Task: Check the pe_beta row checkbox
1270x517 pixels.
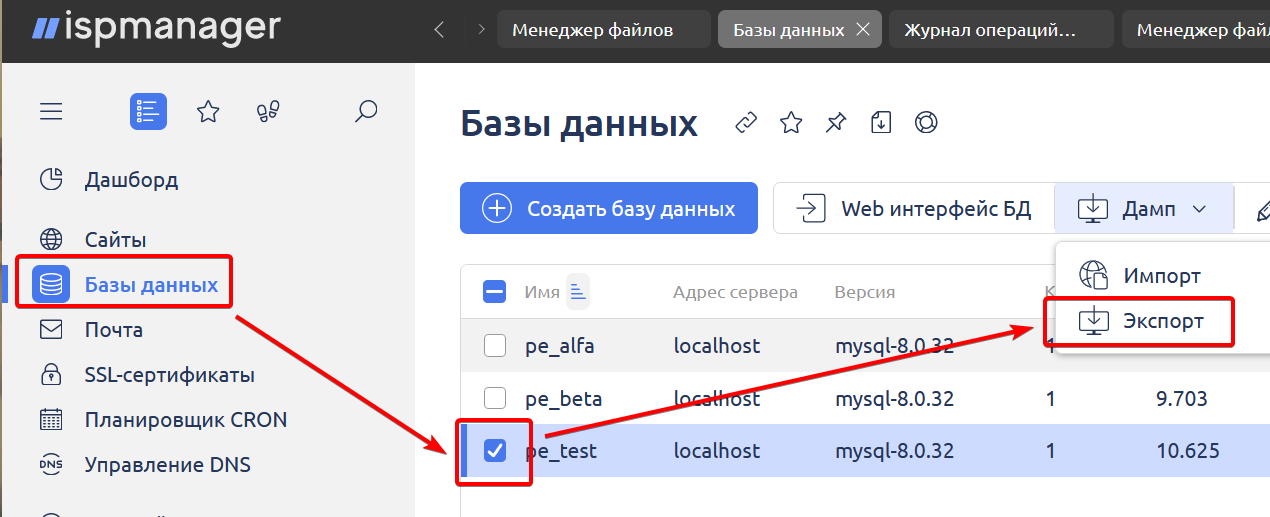Action: click(x=495, y=399)
